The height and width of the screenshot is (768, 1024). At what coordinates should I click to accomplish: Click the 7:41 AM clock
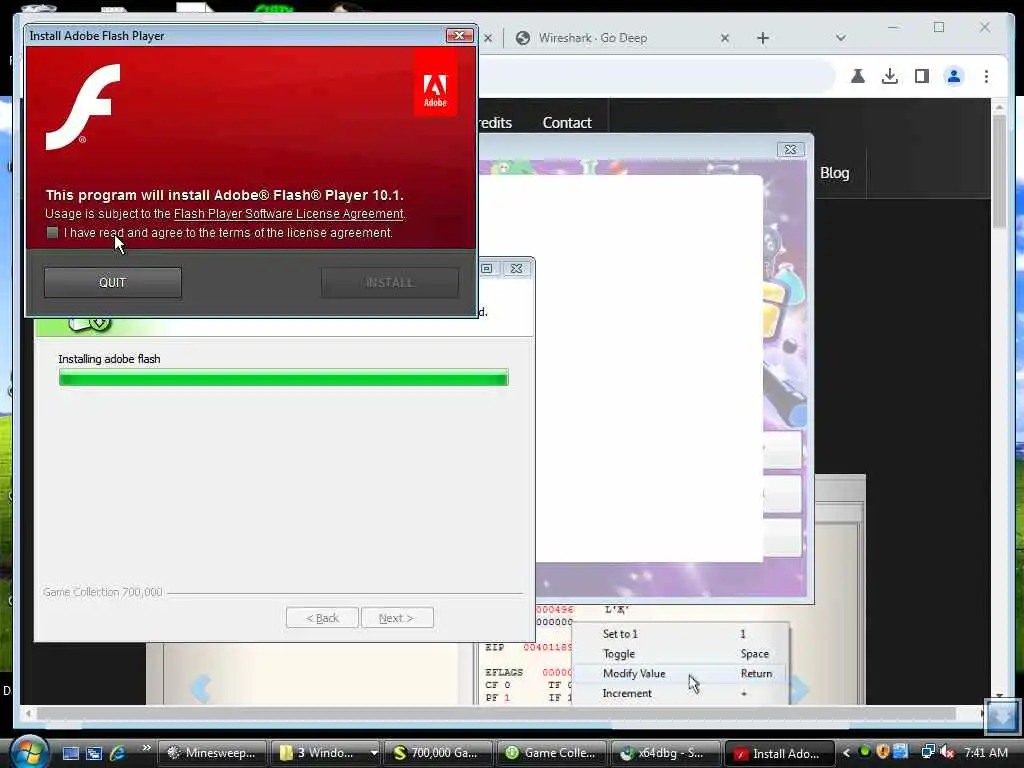985,753
